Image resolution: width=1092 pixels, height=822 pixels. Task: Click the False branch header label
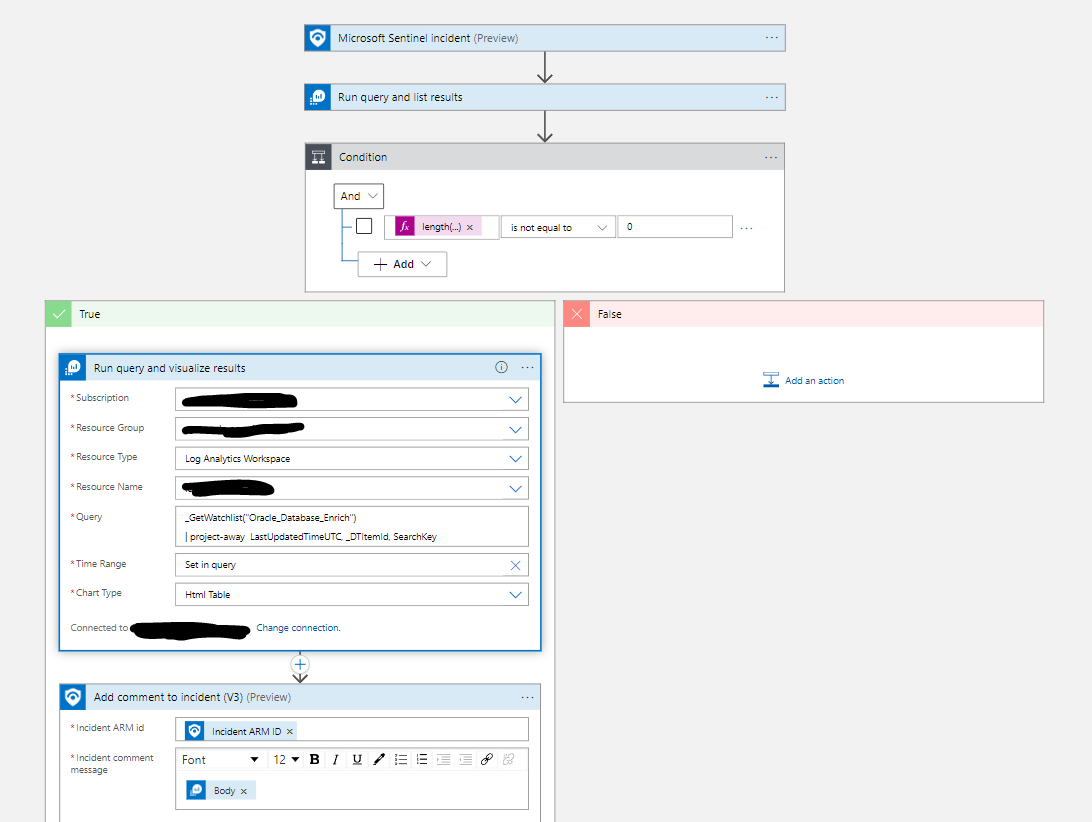609,314
